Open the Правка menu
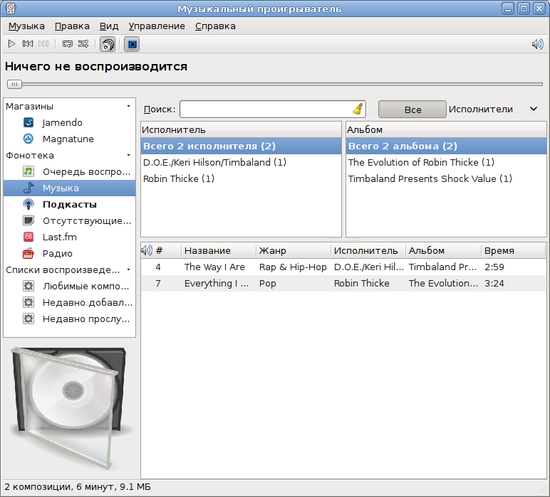 [72, 26]
